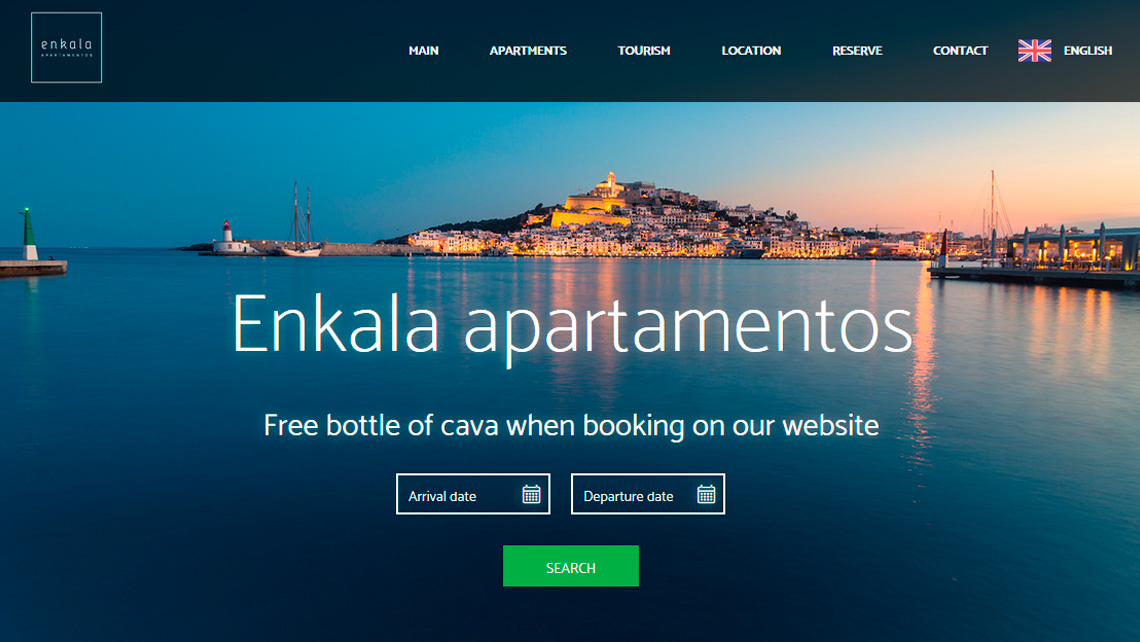Click the green SEARCH button
The image size is (1140, 642).
tap(571, 566)
